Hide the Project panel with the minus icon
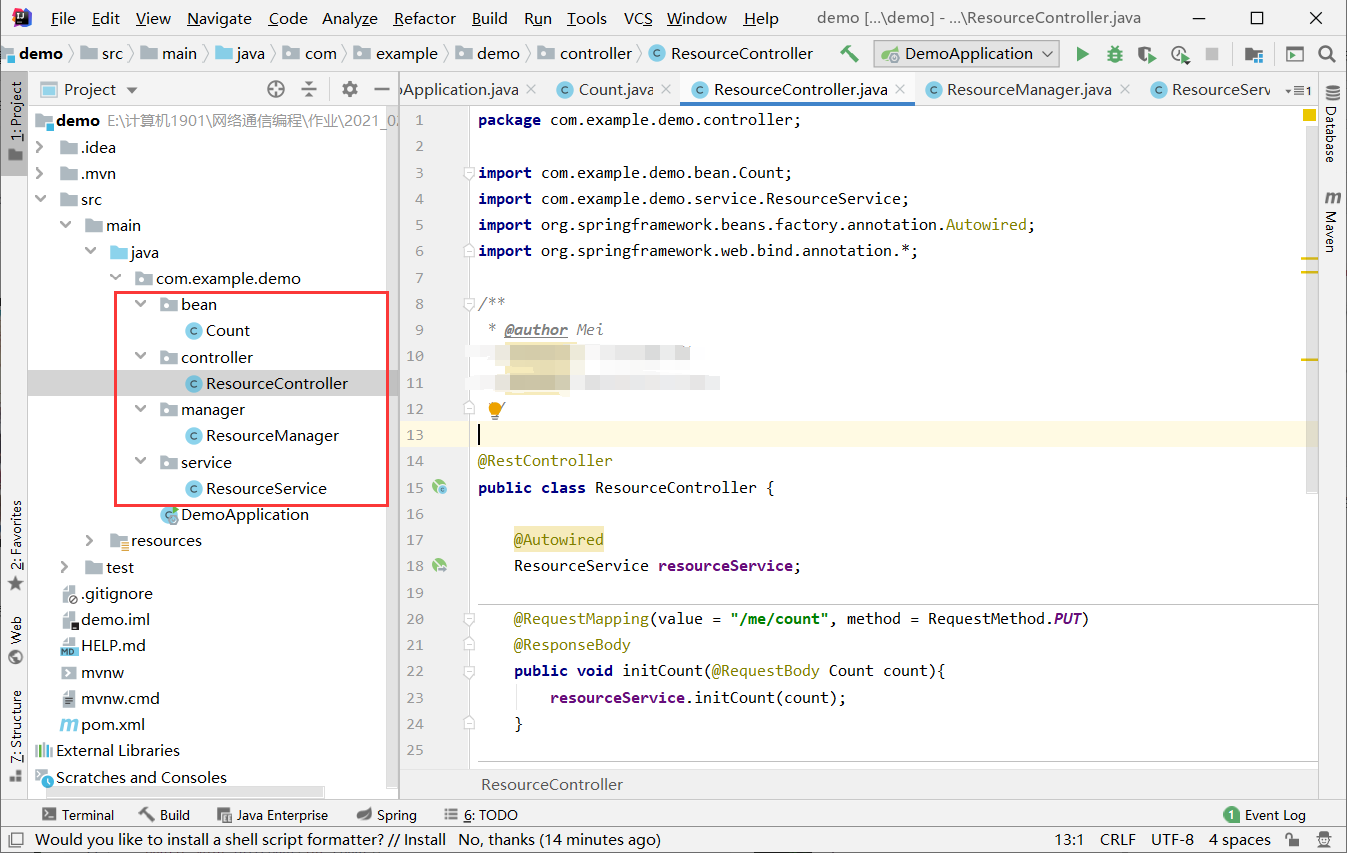Viewport: 1347px width, 853px height. tap(381, 89)
